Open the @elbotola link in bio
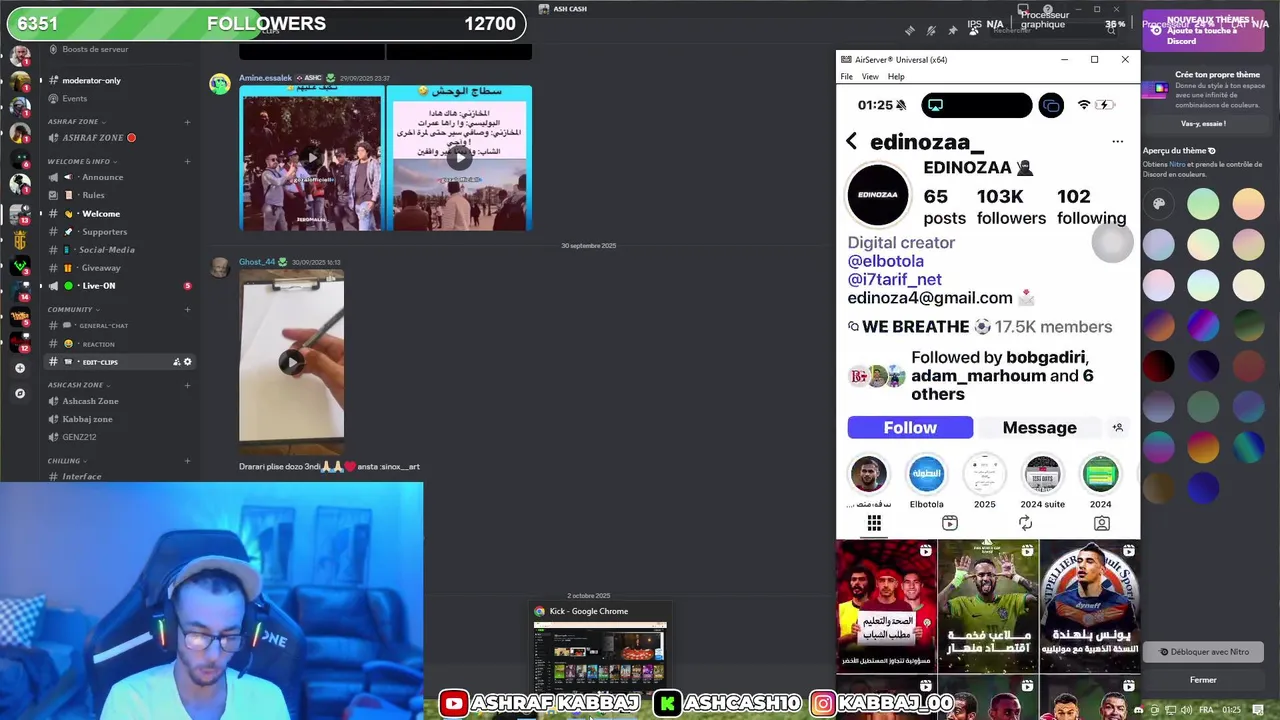 click(x=886, y=261)
